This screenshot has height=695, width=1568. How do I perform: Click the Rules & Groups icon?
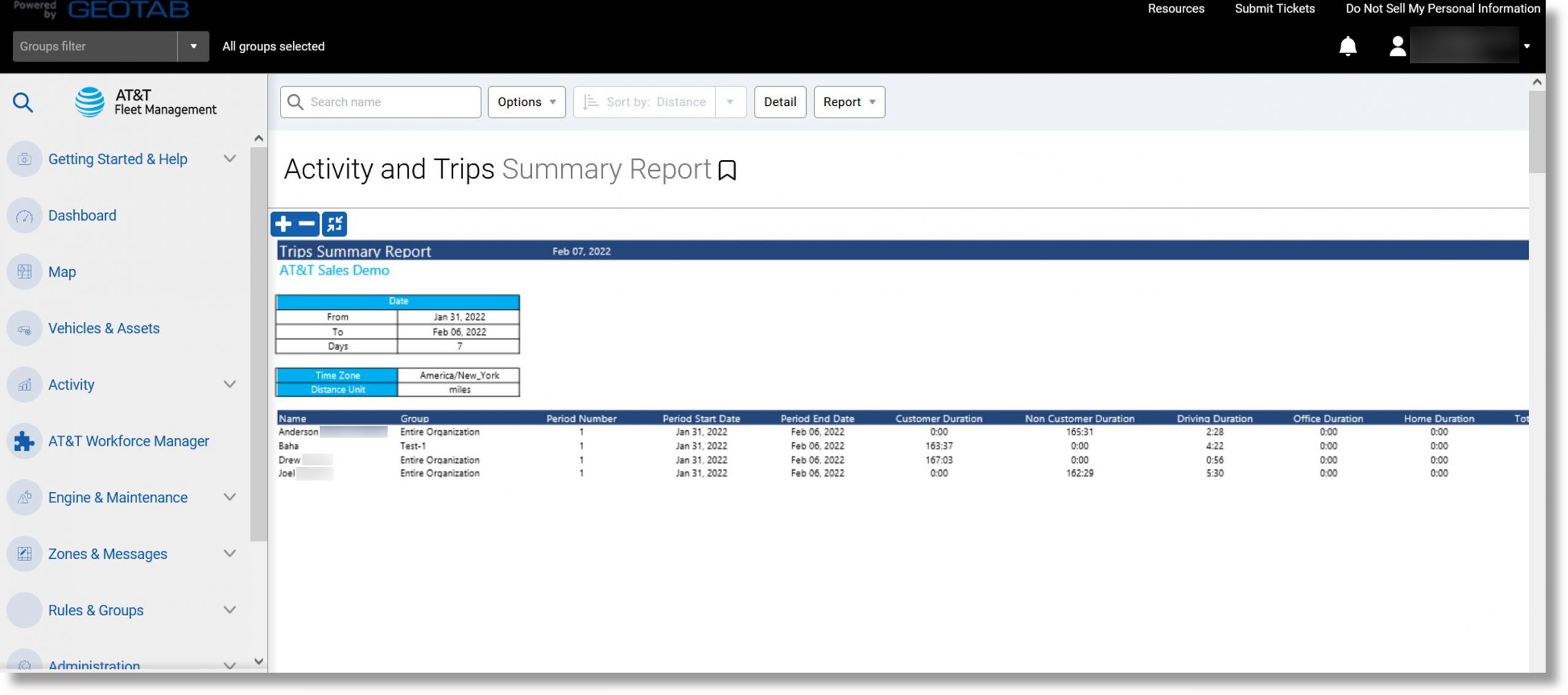24,610
